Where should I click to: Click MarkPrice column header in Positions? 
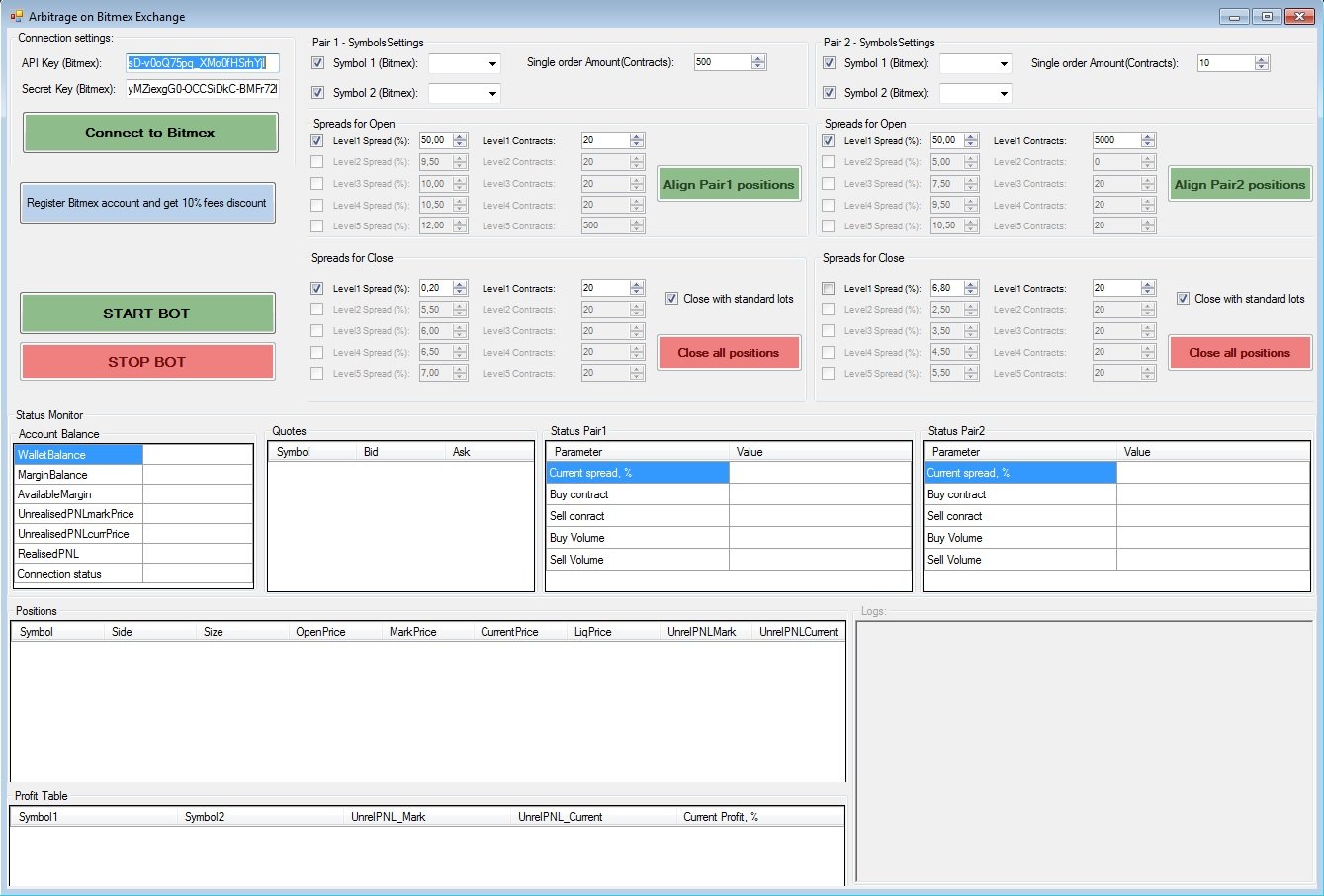coord(426,632)
